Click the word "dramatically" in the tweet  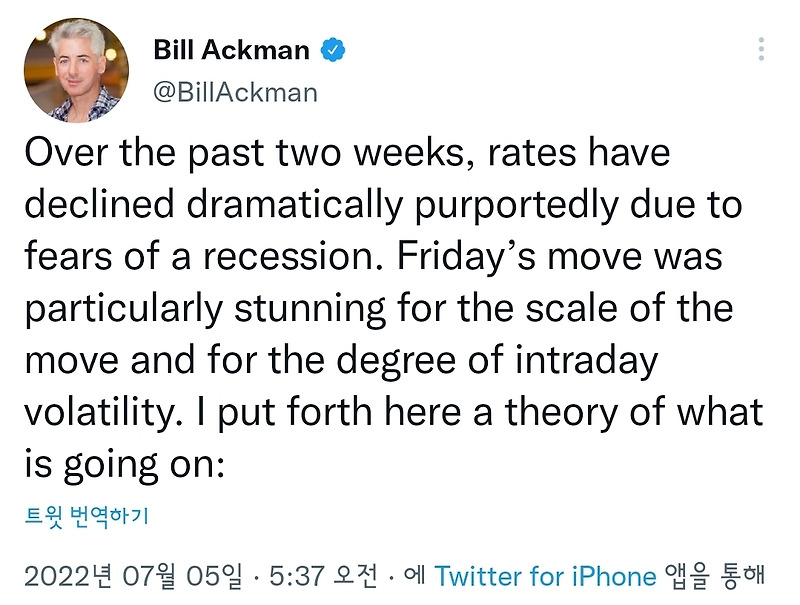(x=295, y=205)
